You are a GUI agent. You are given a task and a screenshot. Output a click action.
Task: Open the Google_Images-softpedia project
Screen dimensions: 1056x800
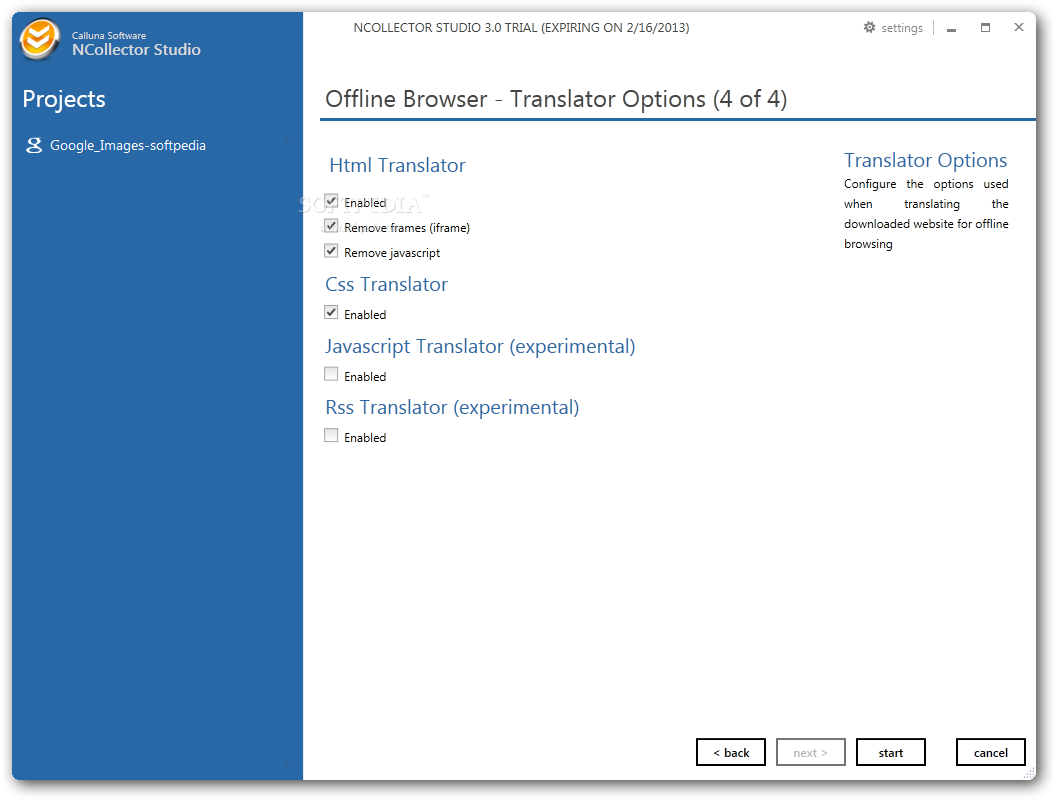click(x=127, y=145)
